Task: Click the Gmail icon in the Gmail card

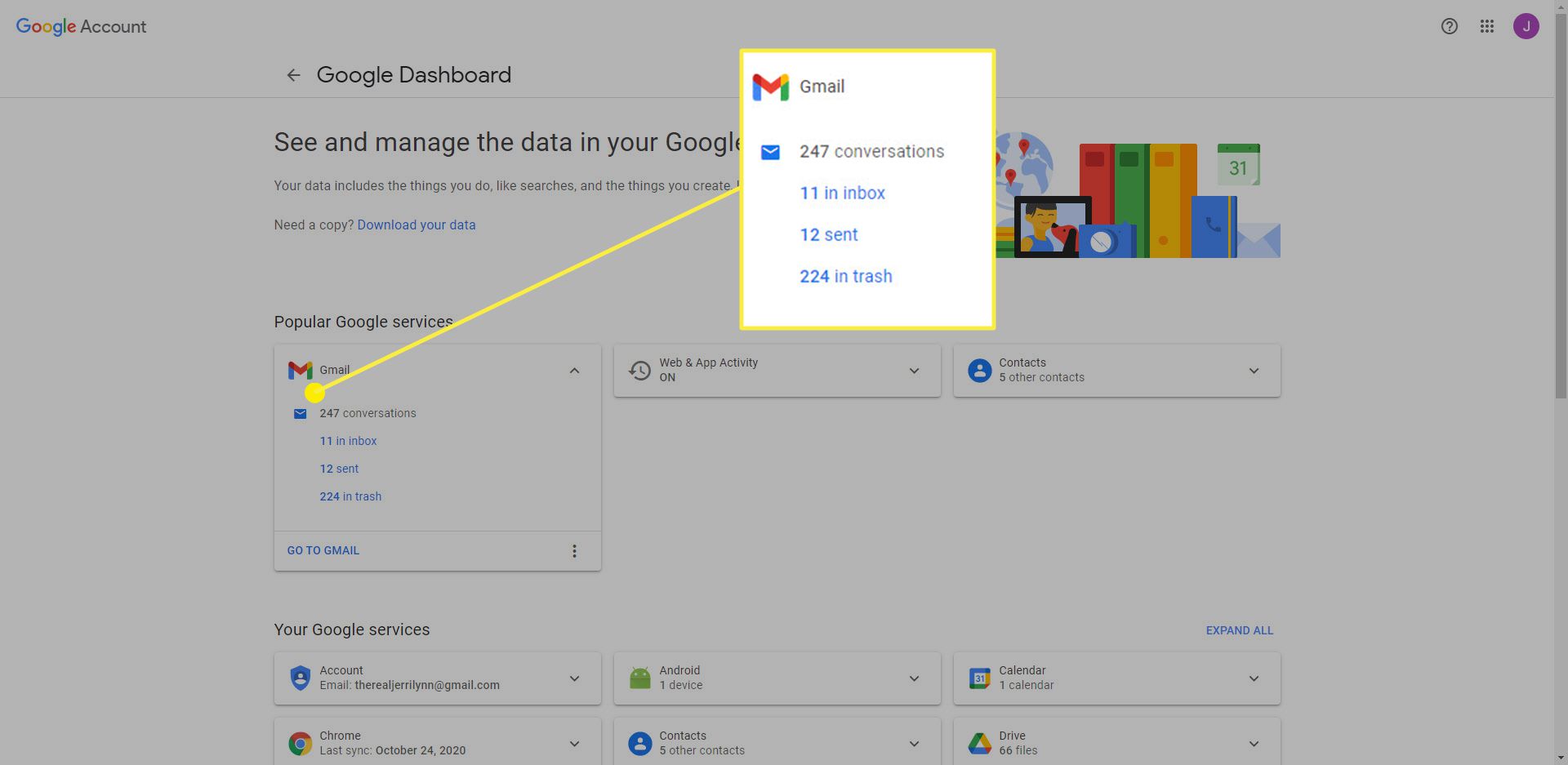Action: click(300, 371)
